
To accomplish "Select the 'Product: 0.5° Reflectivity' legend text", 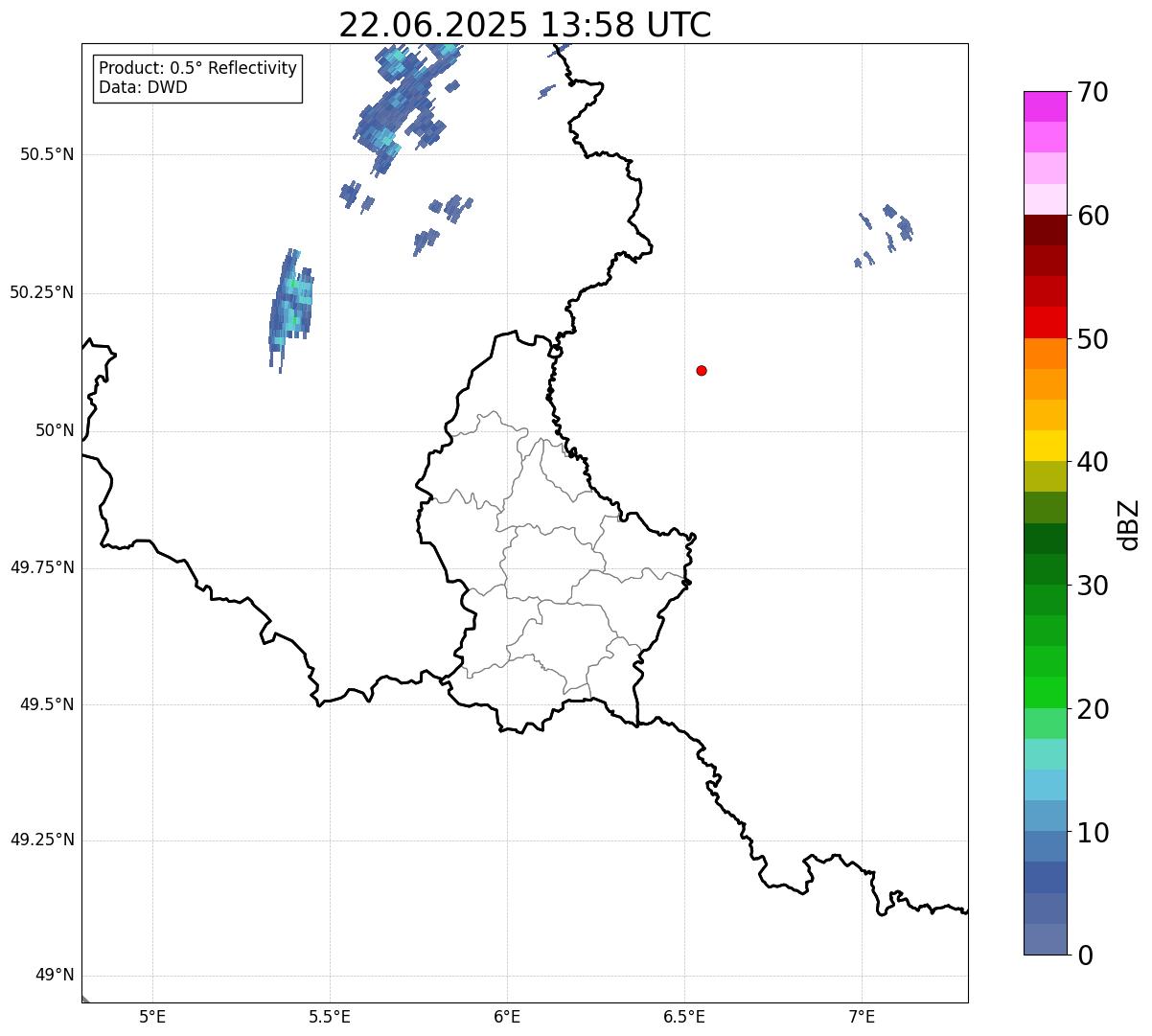I will click(198, 68).
